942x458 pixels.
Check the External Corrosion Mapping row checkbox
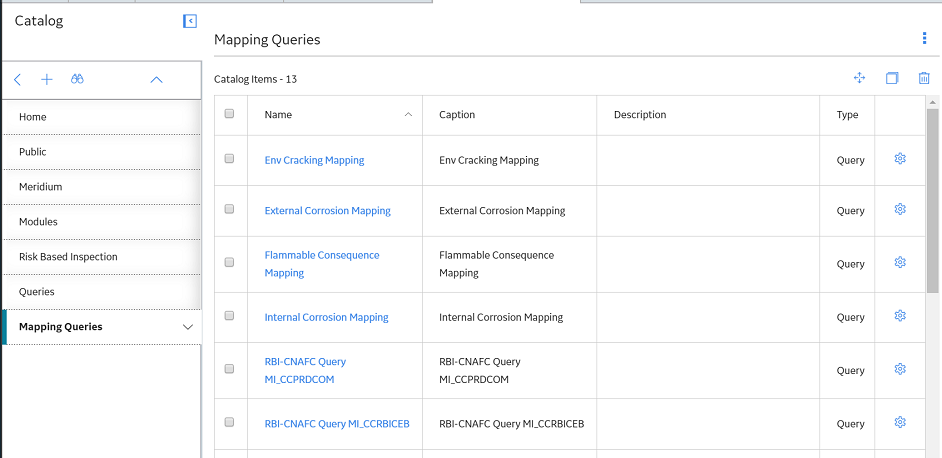click(229, 209)
